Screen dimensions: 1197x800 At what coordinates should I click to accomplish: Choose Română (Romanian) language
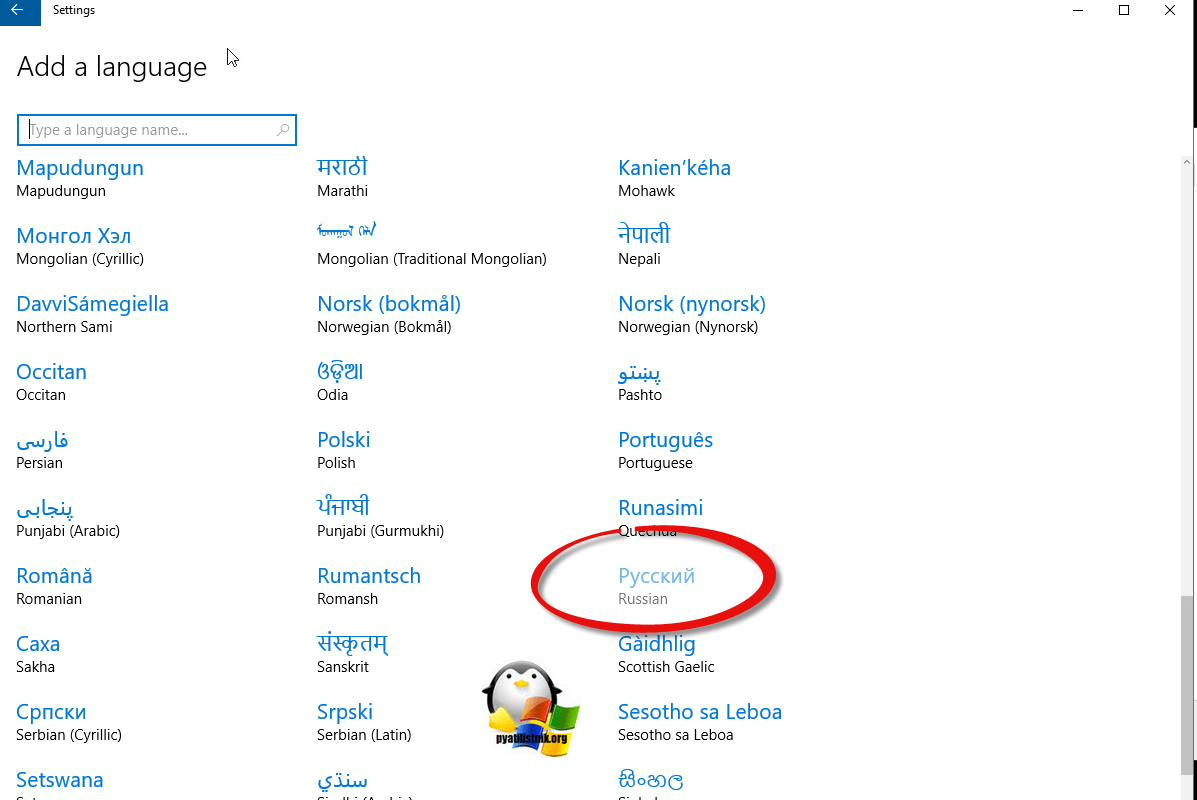pos(54,585)
